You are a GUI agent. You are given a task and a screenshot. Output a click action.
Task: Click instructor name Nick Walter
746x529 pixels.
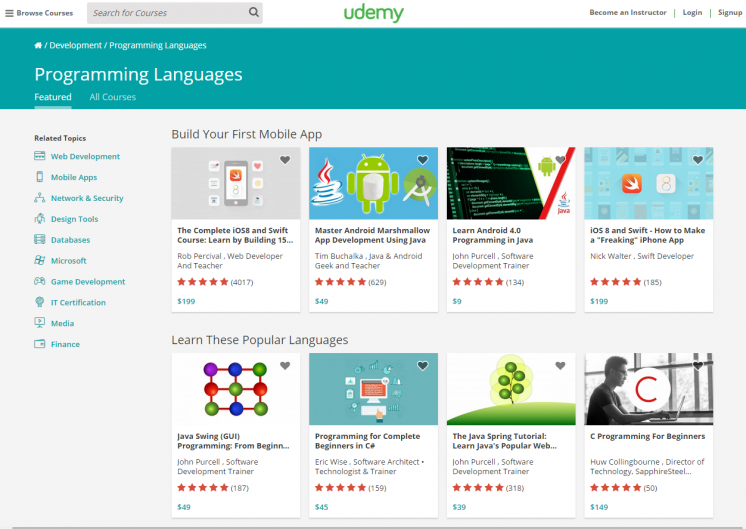(x=610, y=256)
